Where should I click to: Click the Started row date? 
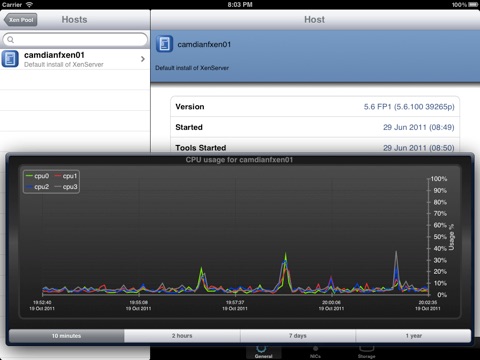pyautogui.click(x=419, y=127)
